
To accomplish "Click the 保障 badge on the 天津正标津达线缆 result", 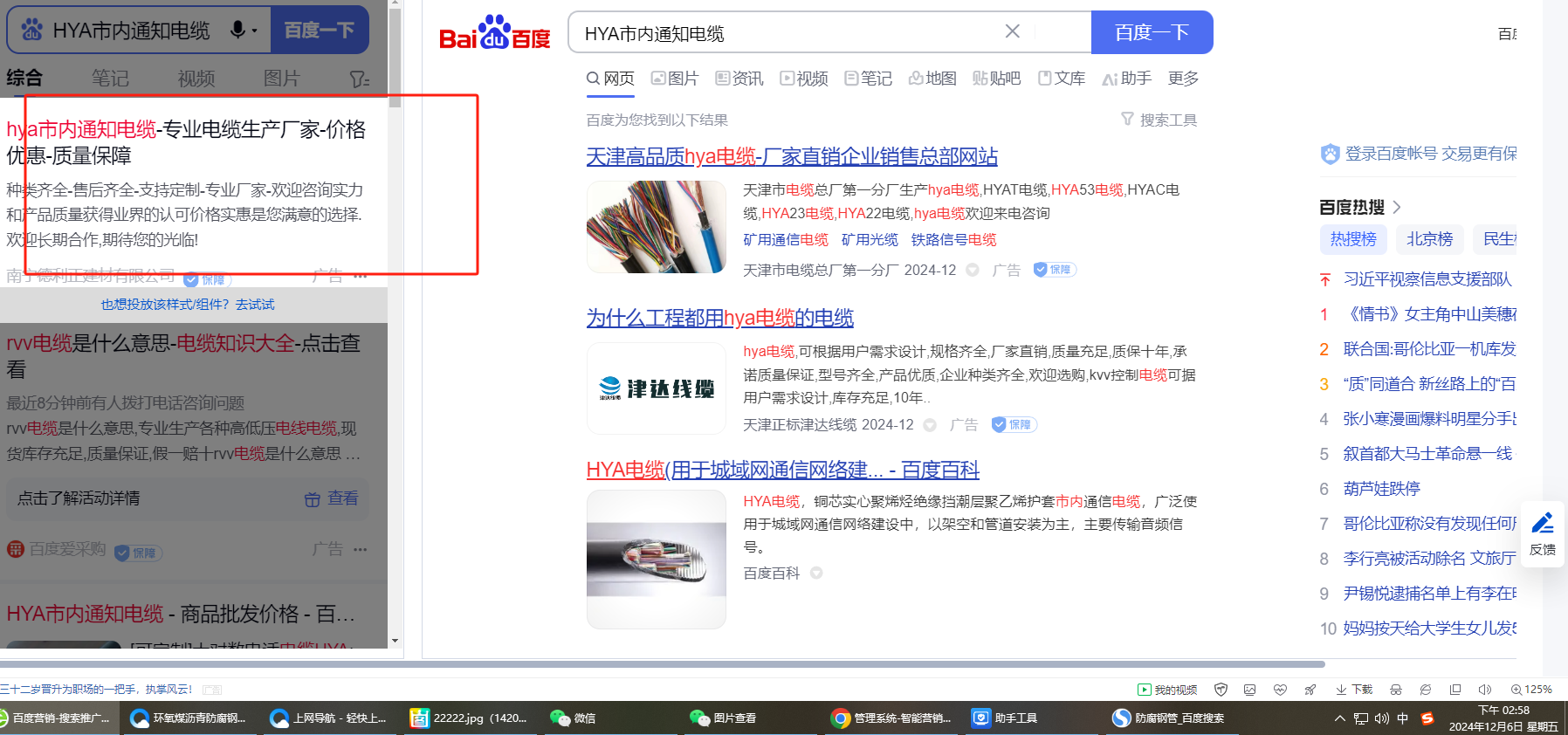I will coord(1014,424).
